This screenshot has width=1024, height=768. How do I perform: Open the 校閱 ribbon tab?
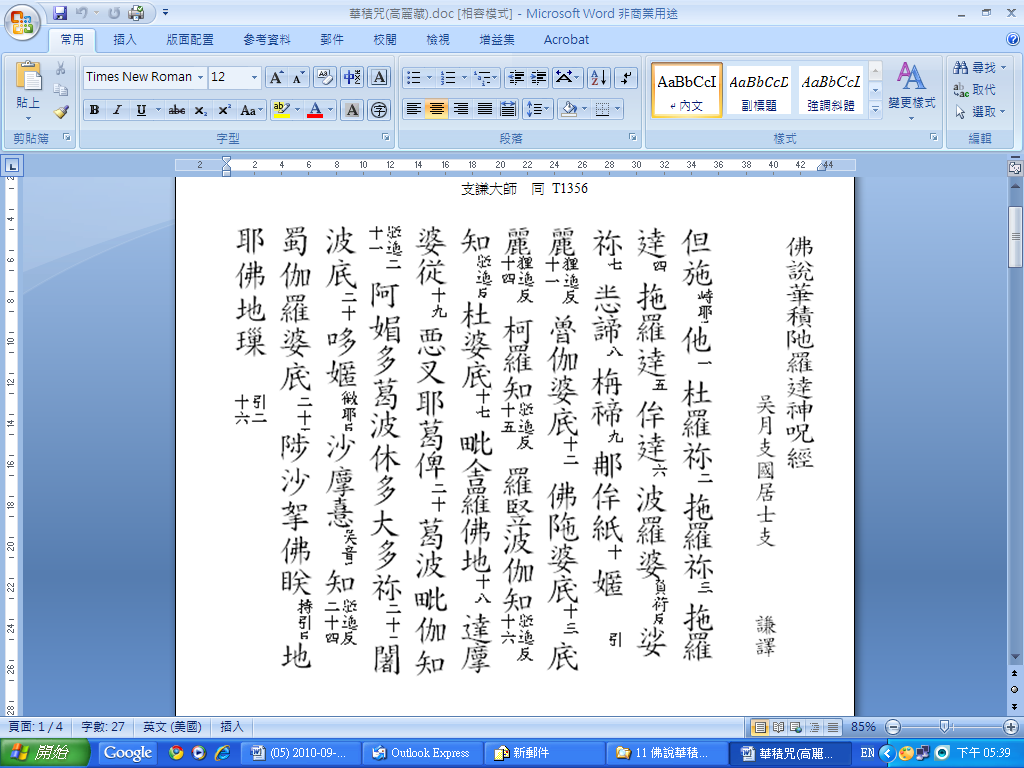(x=385, y=40)
